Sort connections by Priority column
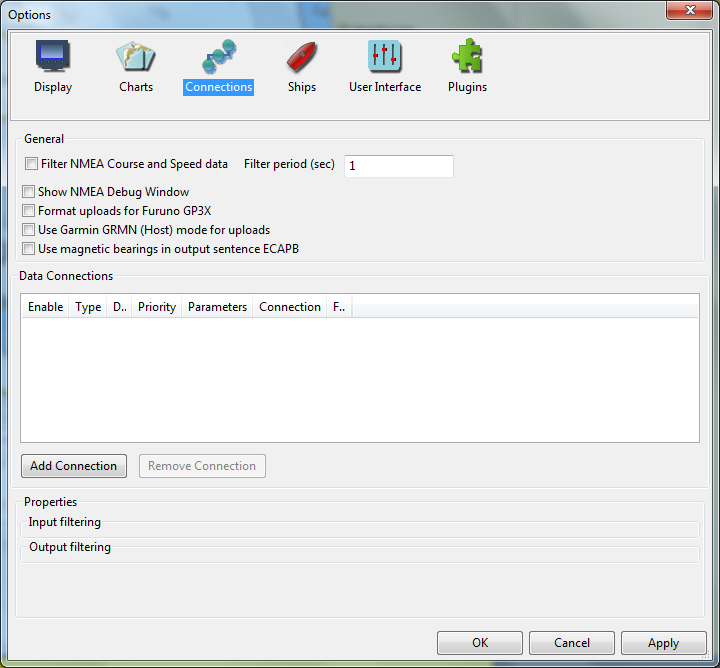This screenshot has width=720, height=668. pyautogui.click(x=157, y=307)
